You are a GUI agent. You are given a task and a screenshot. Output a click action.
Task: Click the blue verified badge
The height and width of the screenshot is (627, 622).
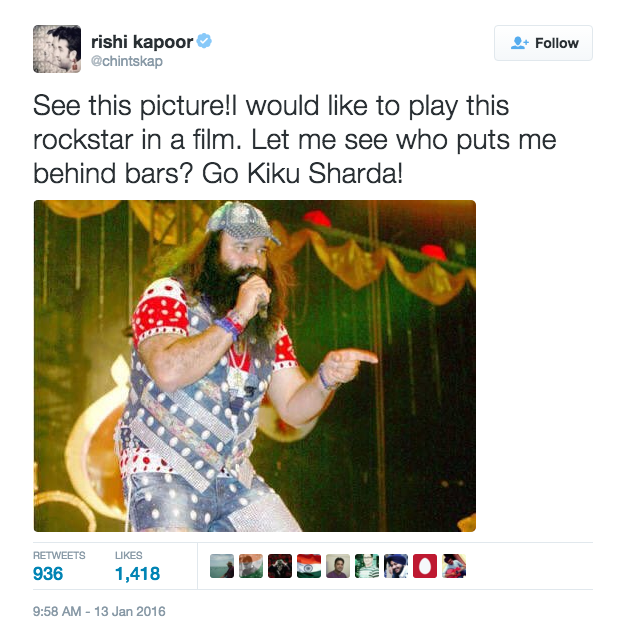203,42
